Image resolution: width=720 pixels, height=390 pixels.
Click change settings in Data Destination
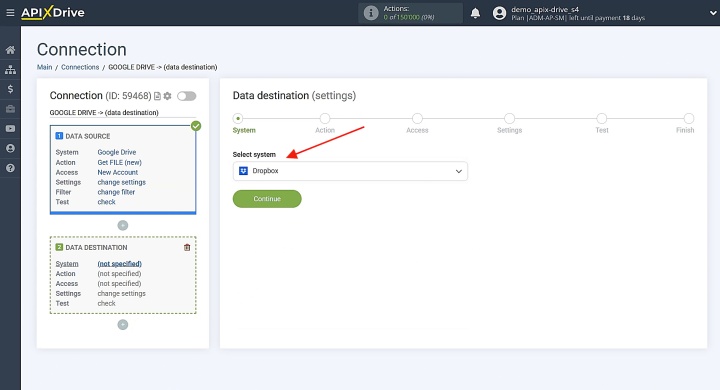121,294
